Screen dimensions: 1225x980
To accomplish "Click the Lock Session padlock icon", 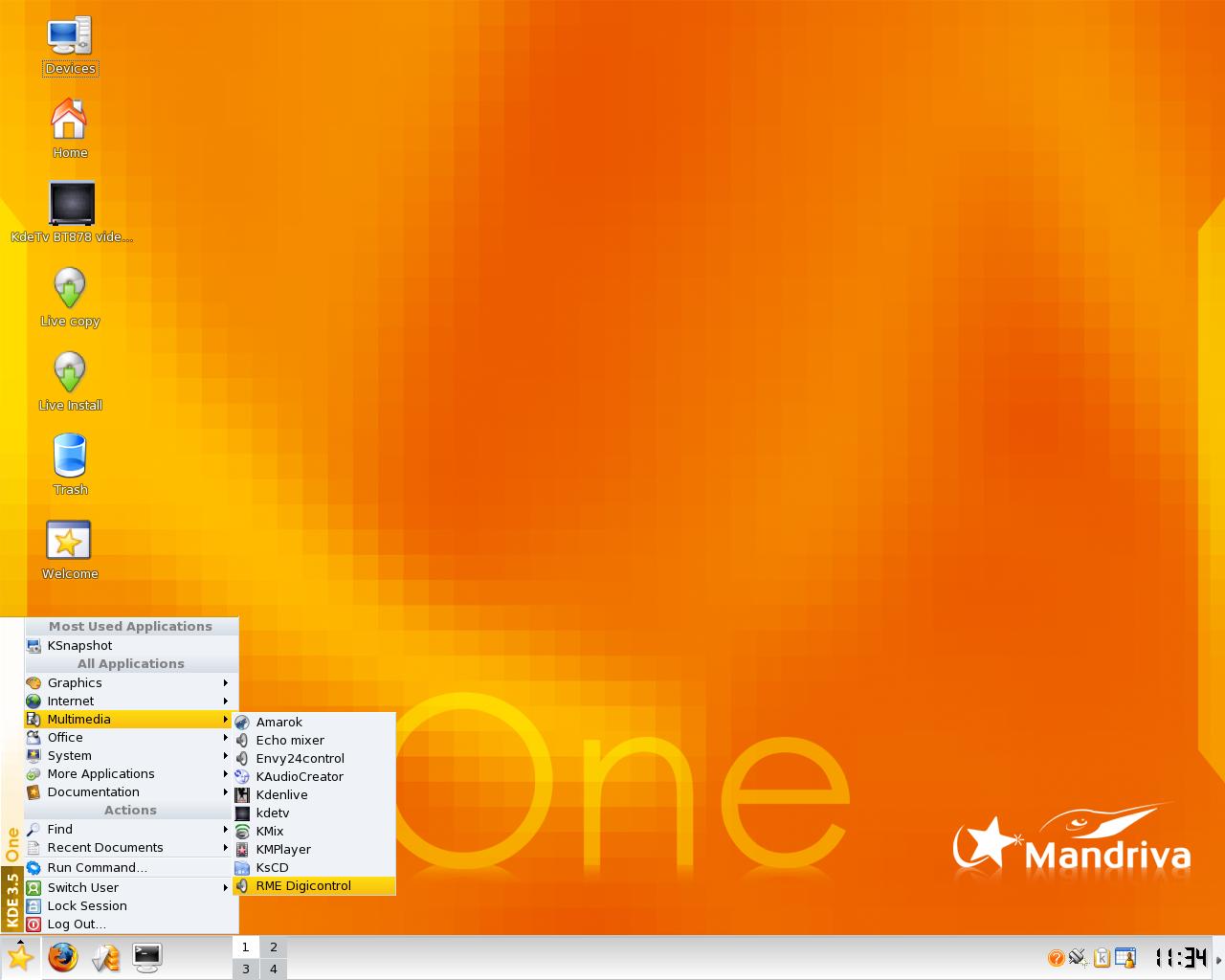I will (33, 906).
